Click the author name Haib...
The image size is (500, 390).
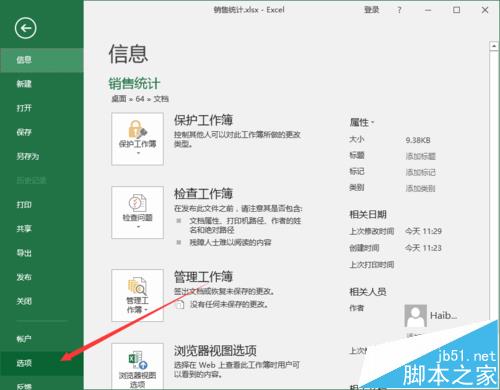pyautogui.click(x=443, y=315)
